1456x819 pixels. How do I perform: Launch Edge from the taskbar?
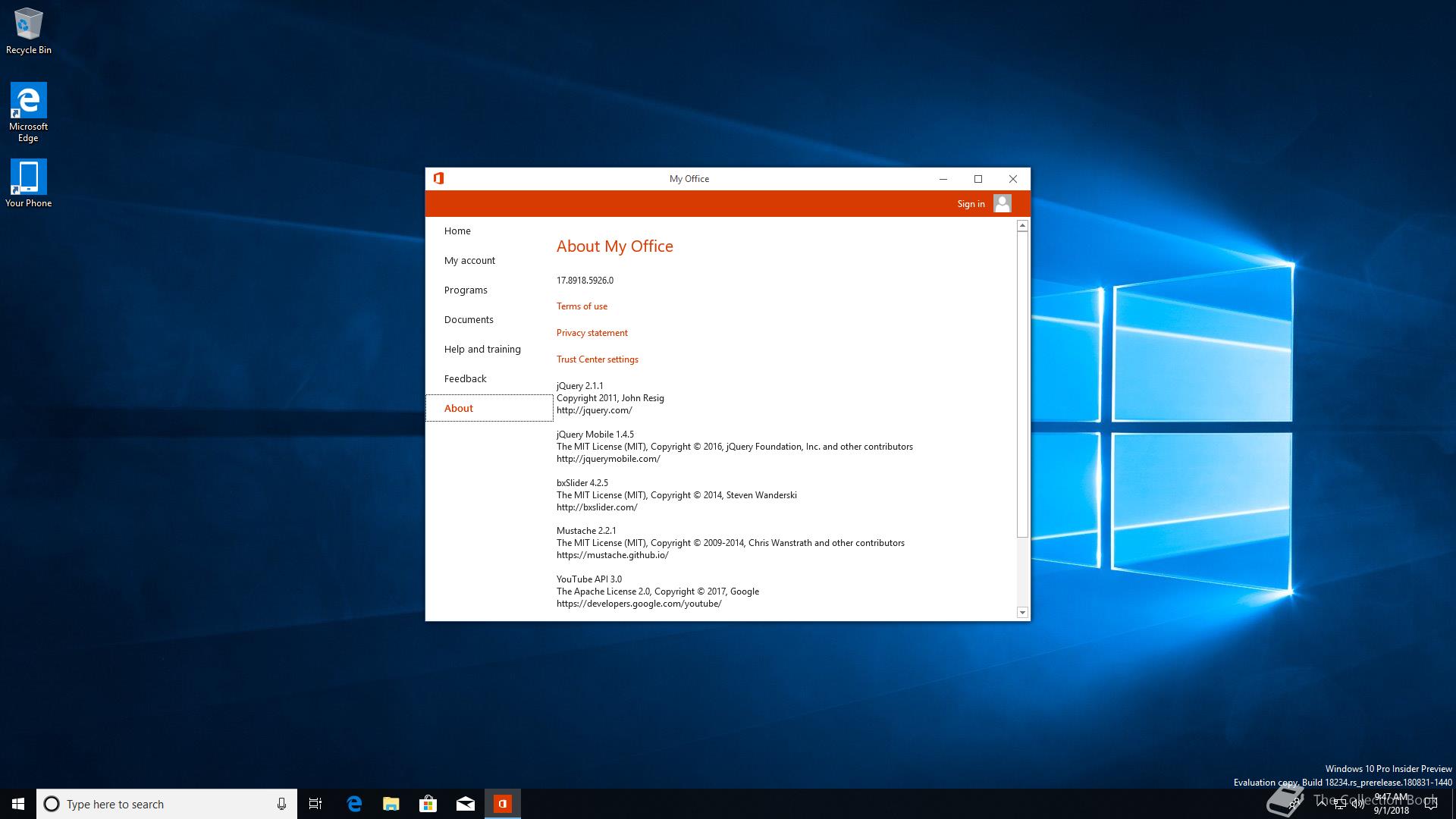(353, 804)
